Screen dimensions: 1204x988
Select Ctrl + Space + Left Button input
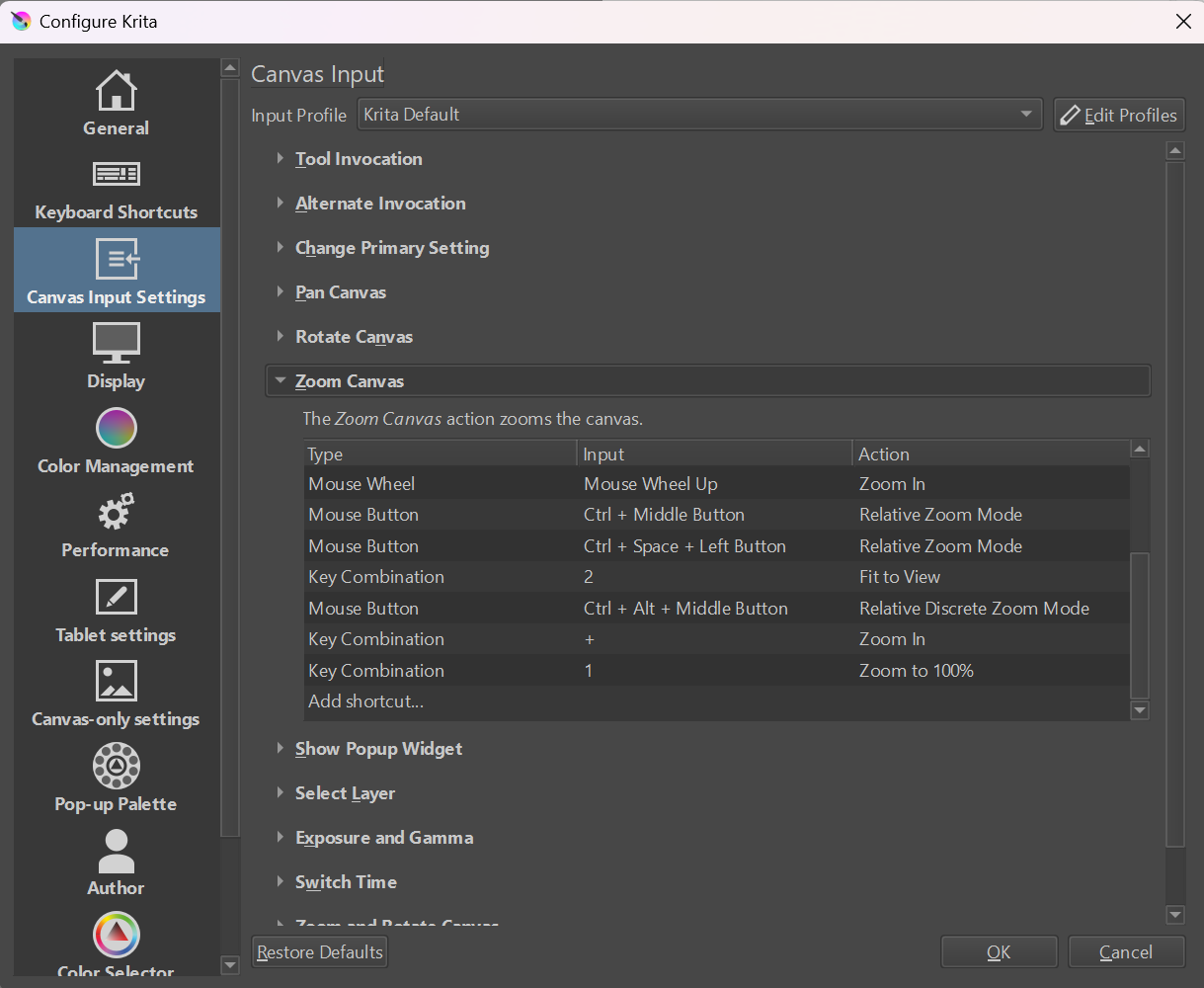click(715, 546)
